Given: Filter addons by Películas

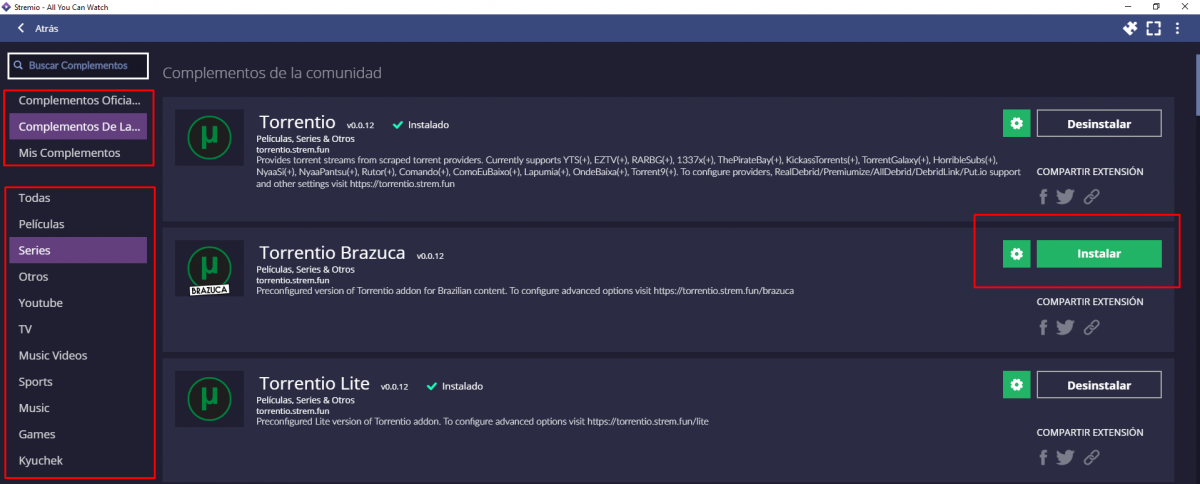Looking at the screenshot, I should click(78, 224).
